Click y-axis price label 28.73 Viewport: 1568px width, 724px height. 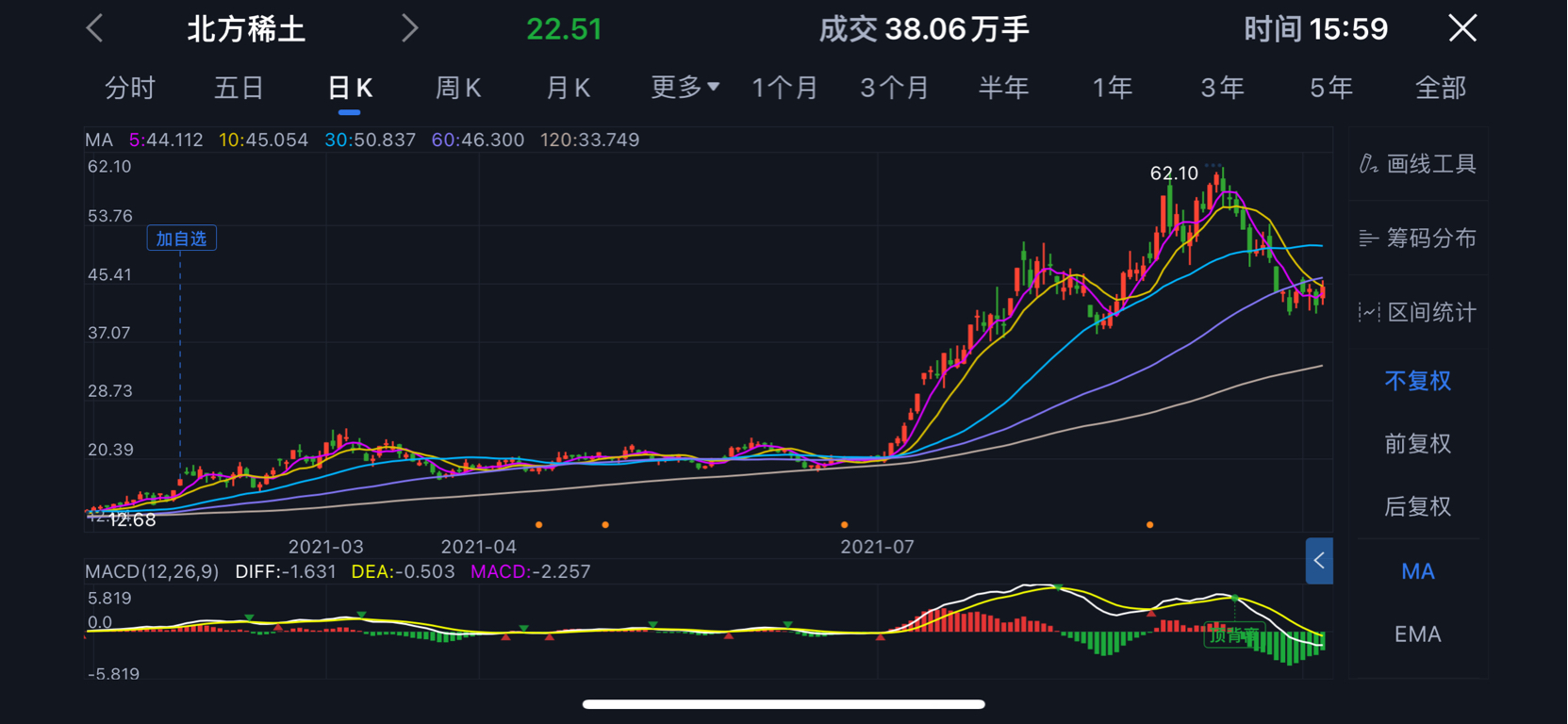point(109,391)
